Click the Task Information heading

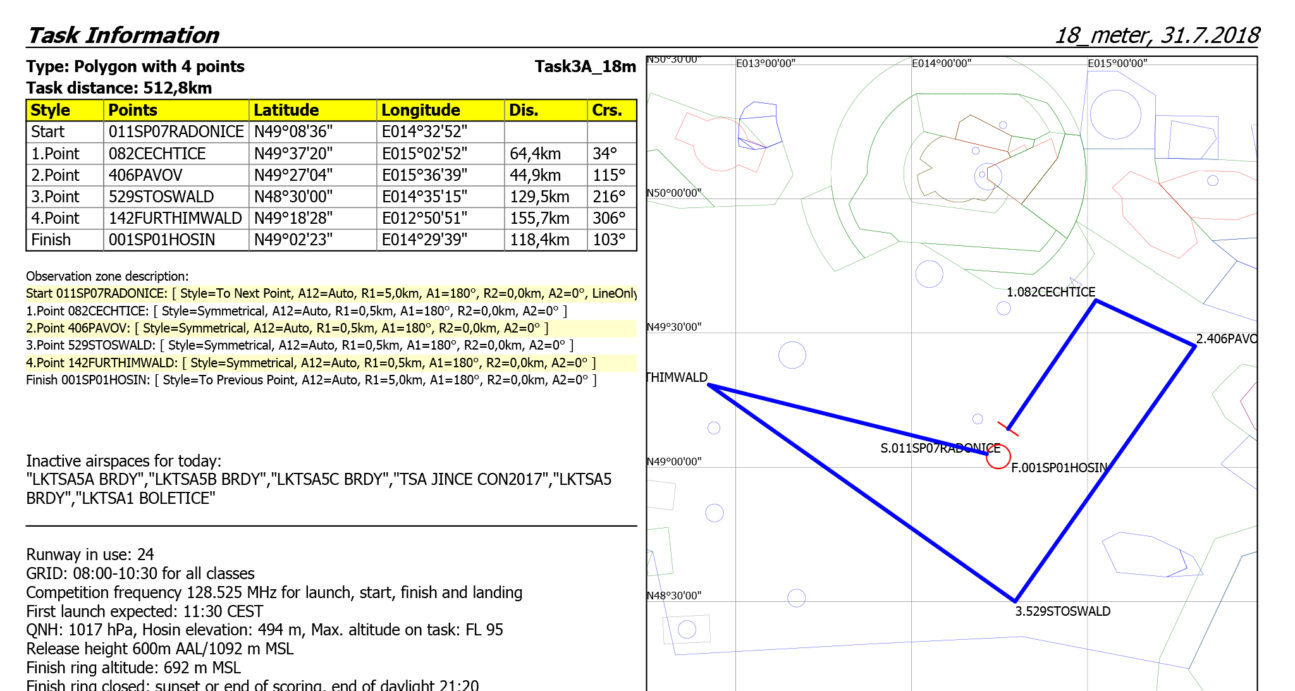[123, 35]
